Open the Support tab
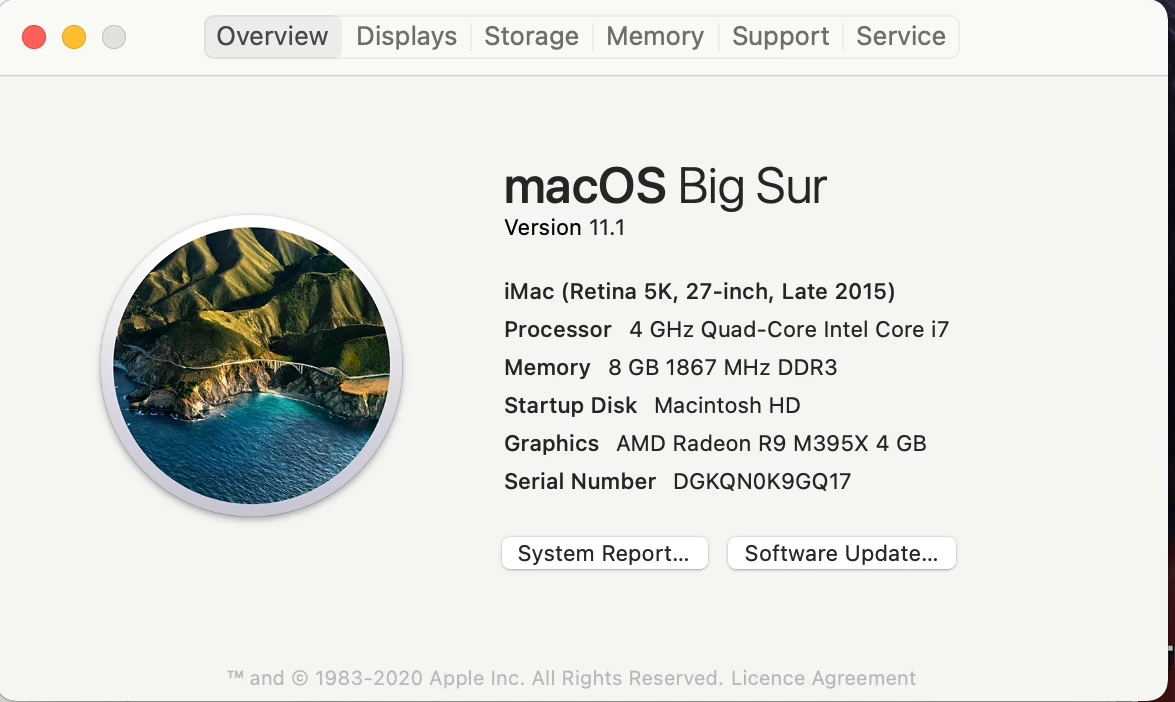 tap(780, 36)
